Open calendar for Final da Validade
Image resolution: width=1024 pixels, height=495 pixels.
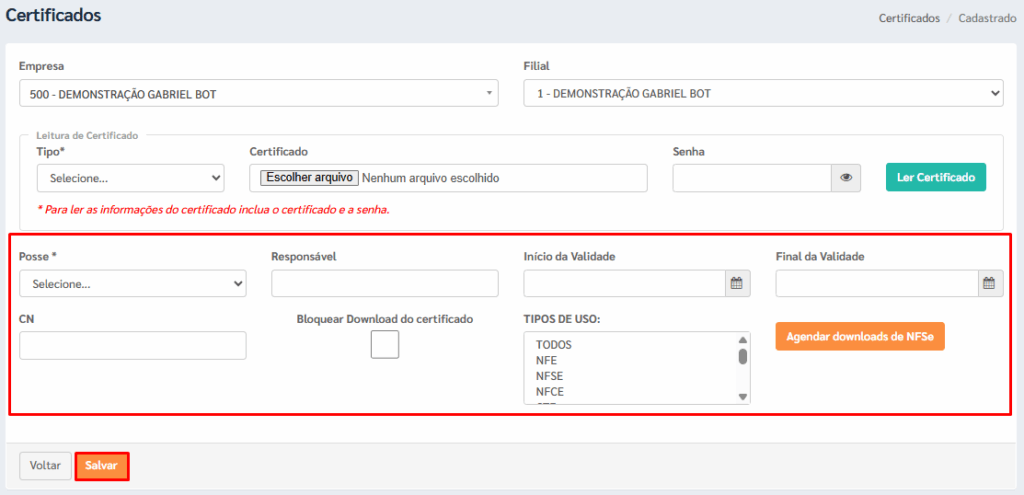[x=989, y=284]
